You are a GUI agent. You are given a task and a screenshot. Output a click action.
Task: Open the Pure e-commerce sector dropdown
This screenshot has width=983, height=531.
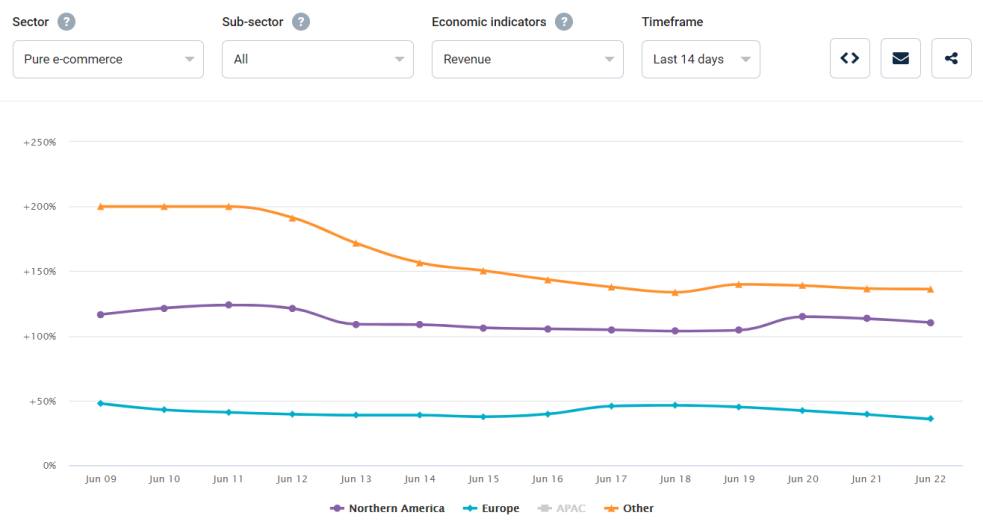point(108,59)
